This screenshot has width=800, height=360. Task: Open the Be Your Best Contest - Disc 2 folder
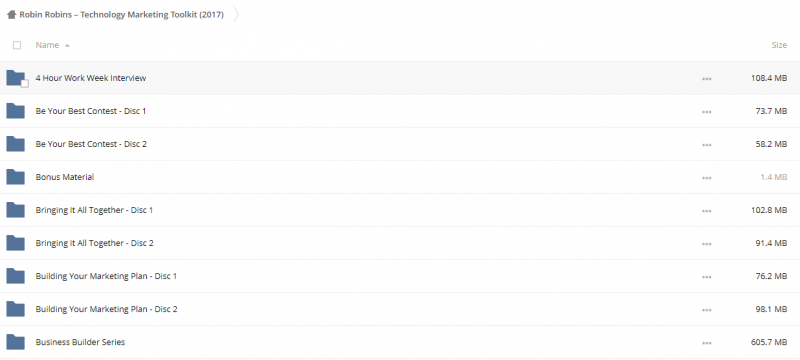point(91,144)
